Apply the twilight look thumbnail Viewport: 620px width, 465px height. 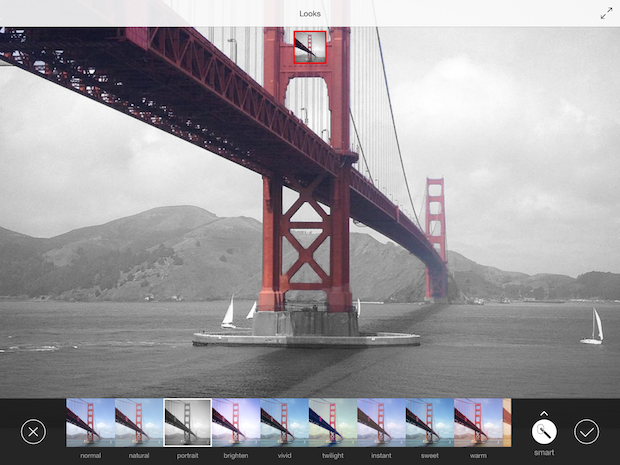click(x=333, y=422)
